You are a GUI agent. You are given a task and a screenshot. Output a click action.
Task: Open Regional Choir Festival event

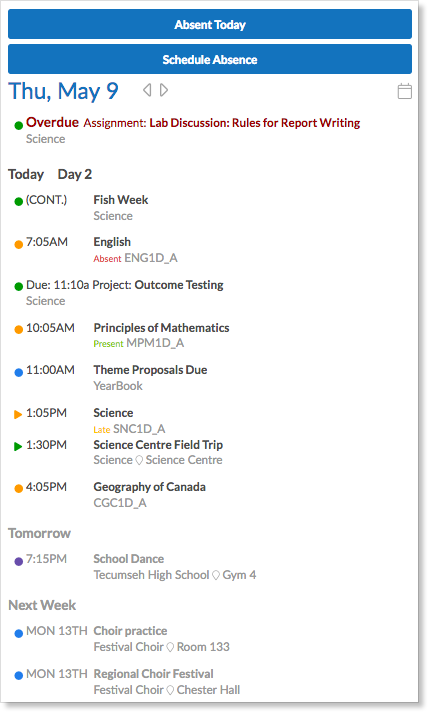[153, 674]
